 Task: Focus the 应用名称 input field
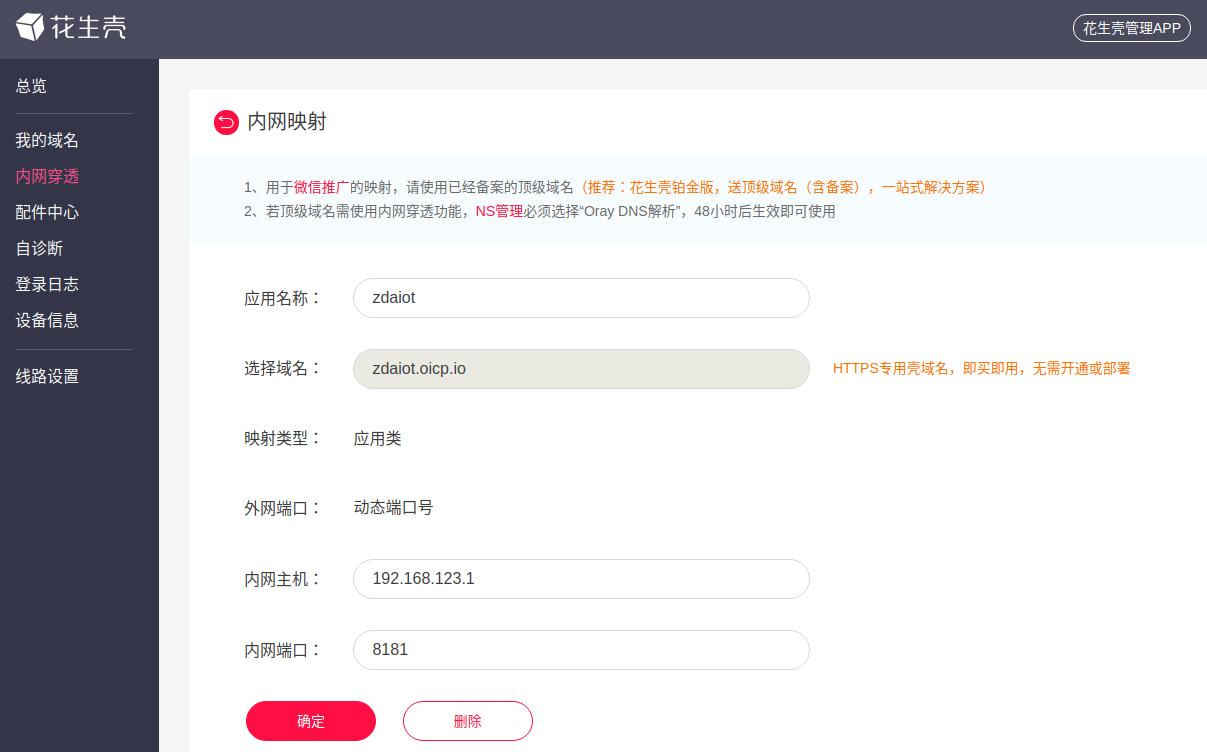(581, 298)
